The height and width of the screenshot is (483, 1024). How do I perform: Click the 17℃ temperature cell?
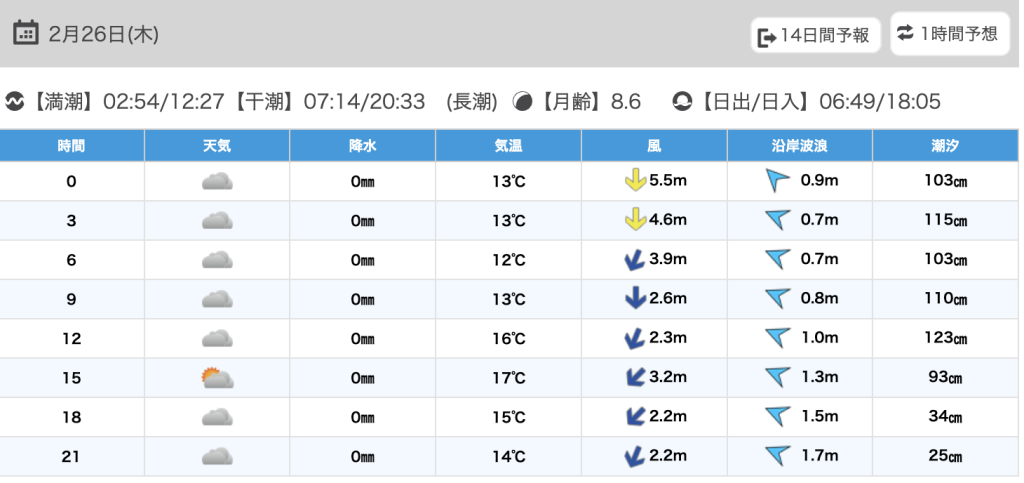(508, 378)
